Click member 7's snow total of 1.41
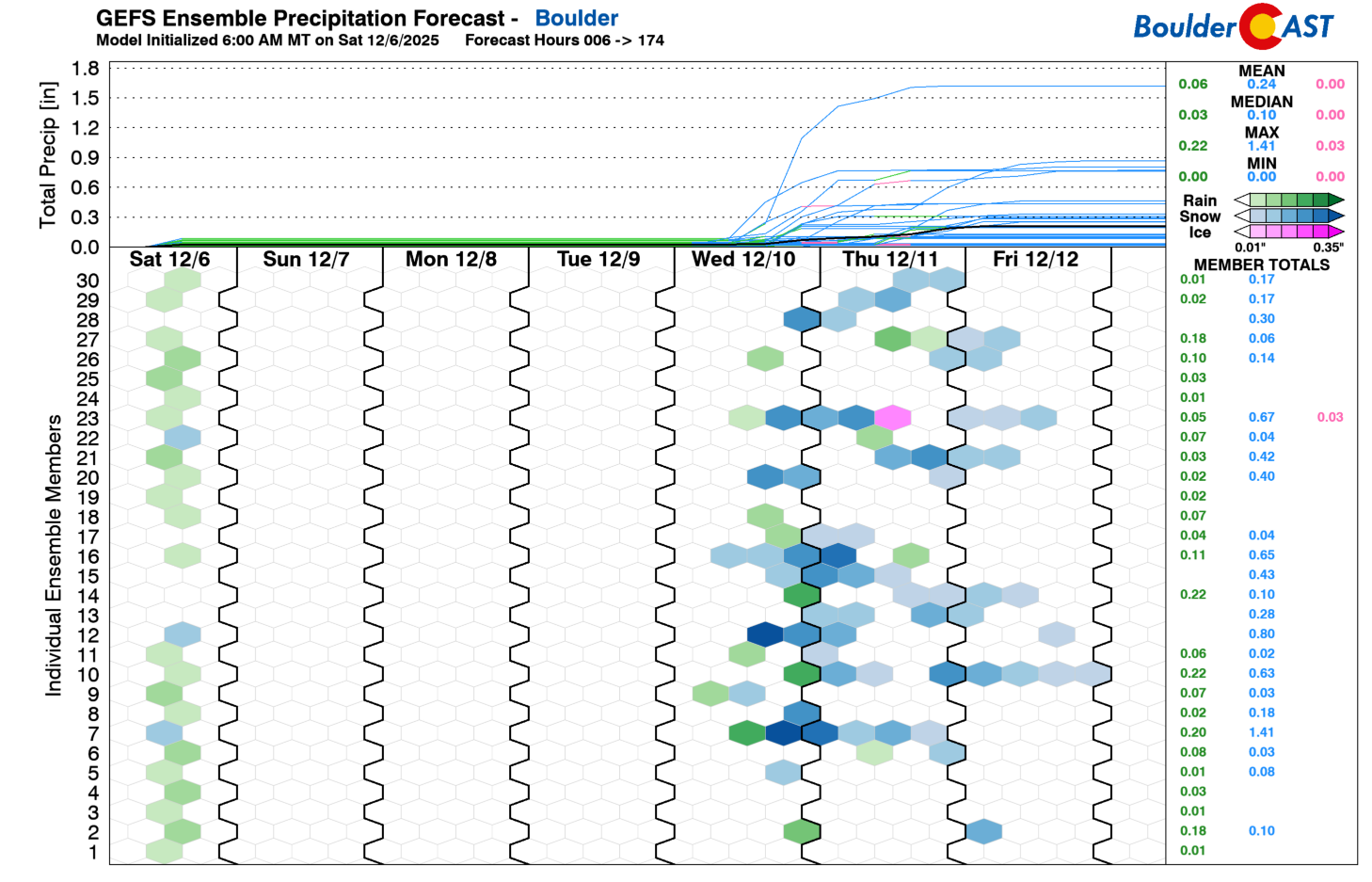 point(1261,732)
